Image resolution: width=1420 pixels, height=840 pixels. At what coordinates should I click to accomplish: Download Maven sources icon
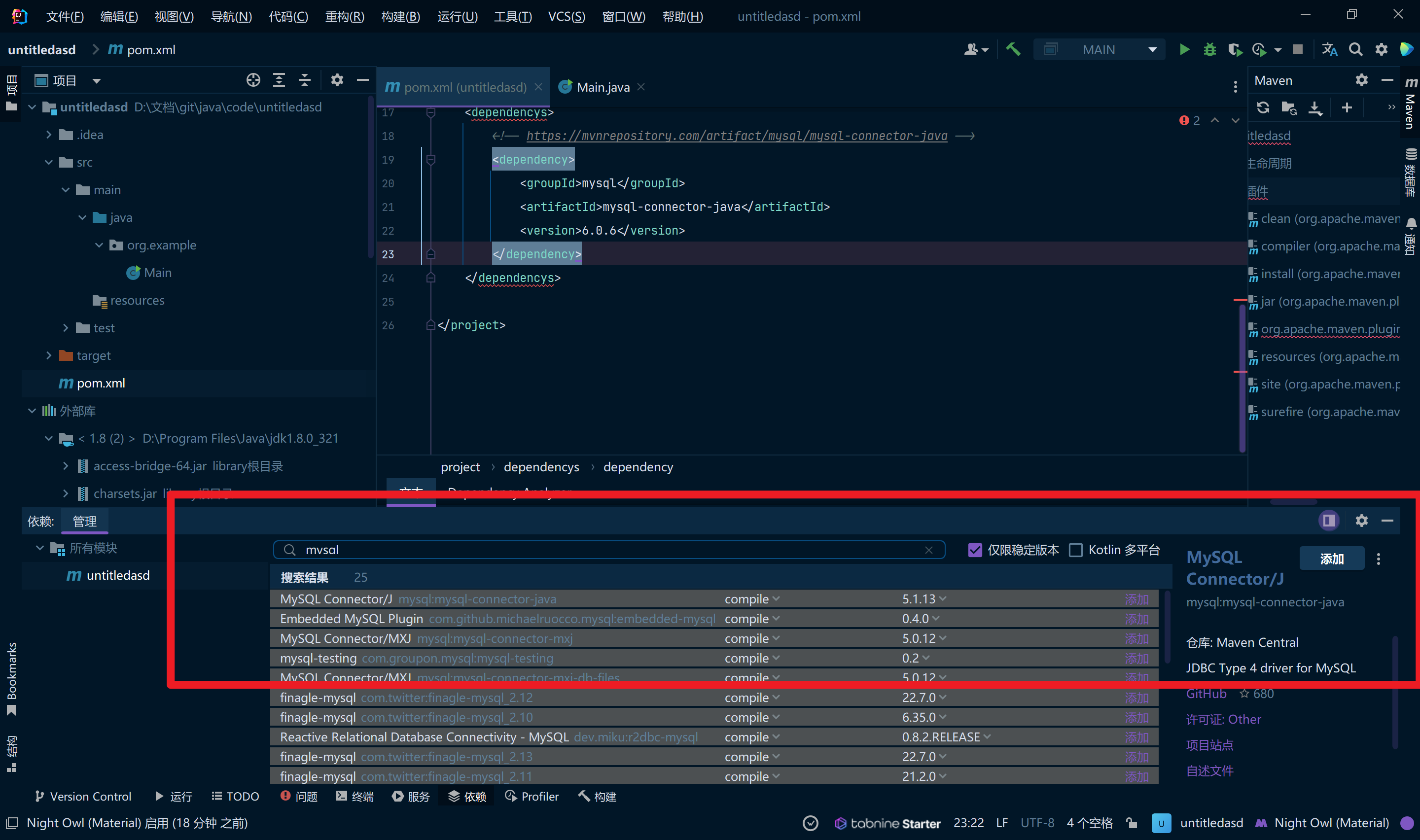point(1315,107)
